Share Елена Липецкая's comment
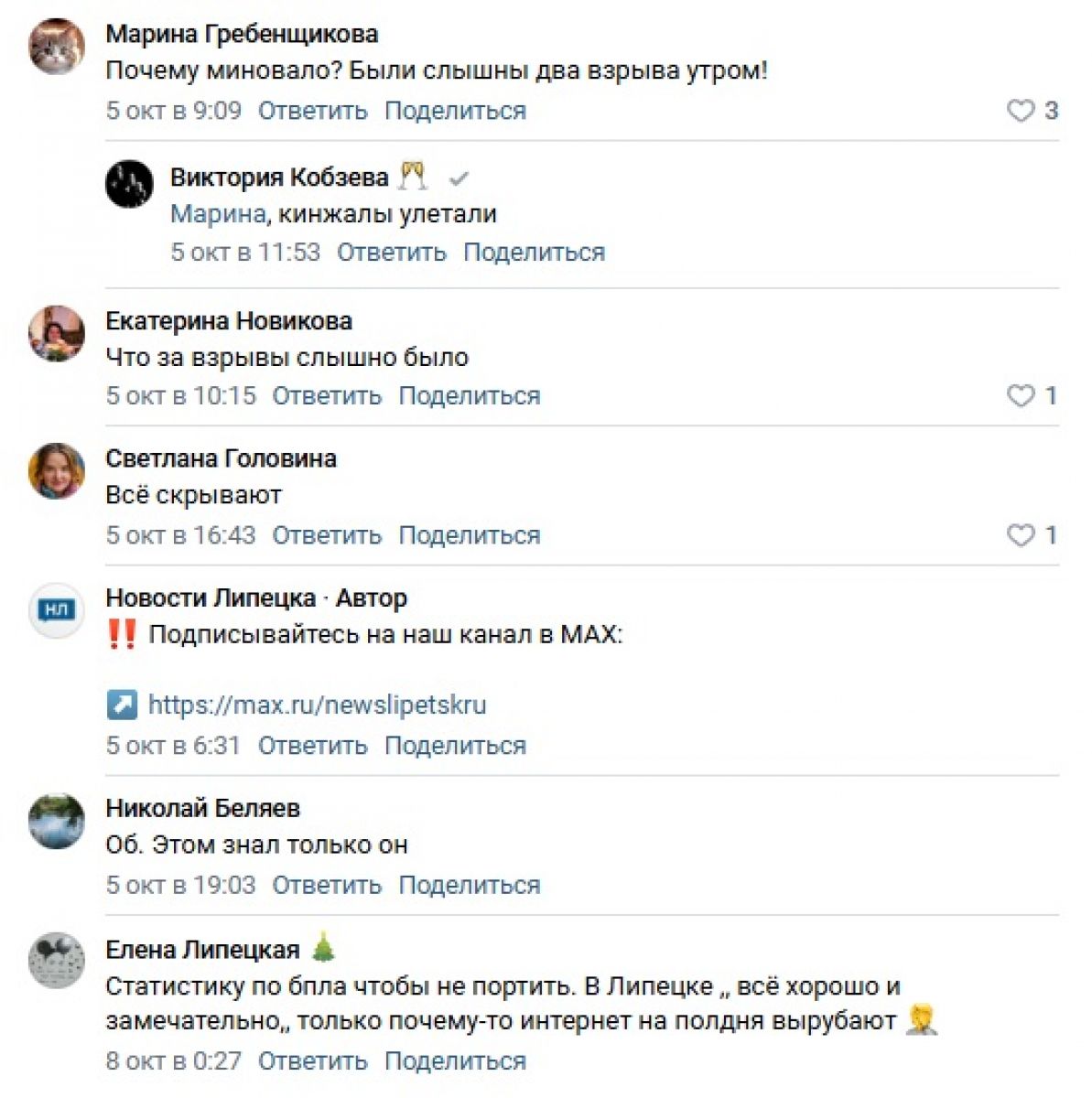This screenshot has height=1098, width=1092. pos(455,1061)
